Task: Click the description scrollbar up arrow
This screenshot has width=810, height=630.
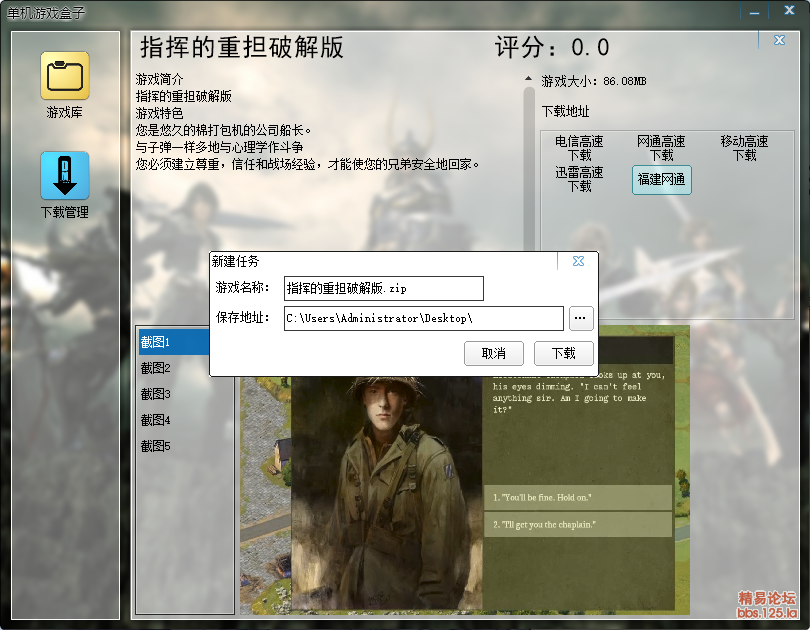Action: 530,79
